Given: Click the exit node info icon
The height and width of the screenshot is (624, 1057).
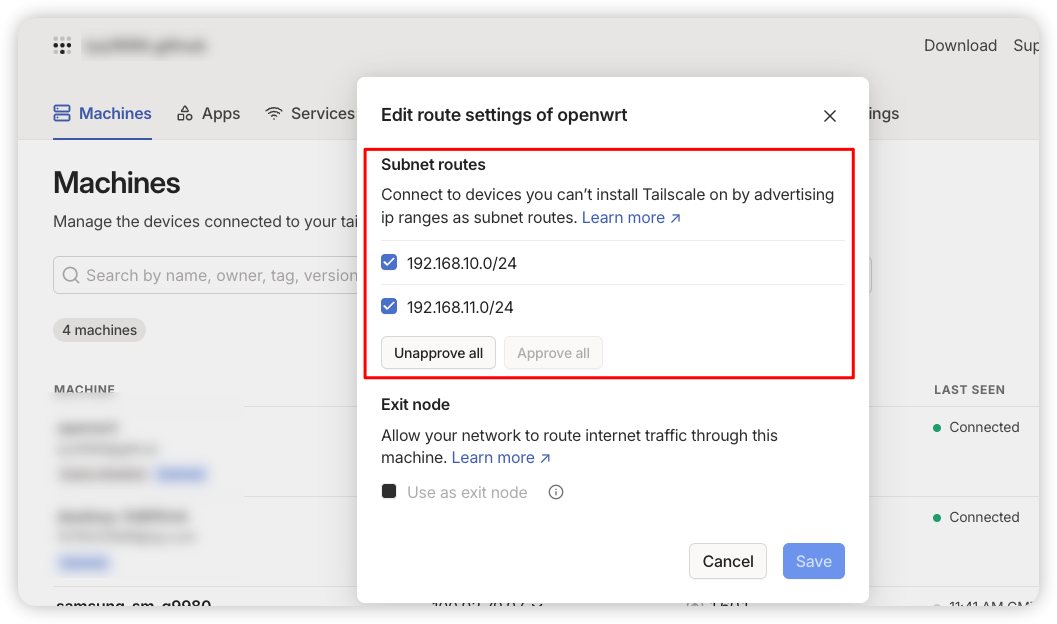Looking at the screenshot, I should [556, 492].
